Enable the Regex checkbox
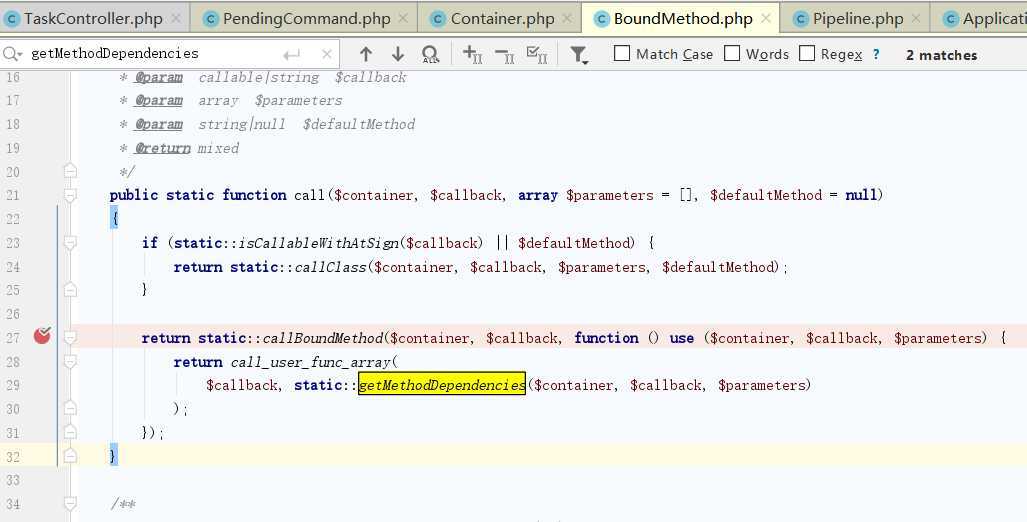The width and height of the screenshot is (1027, 522). point(807,54)
